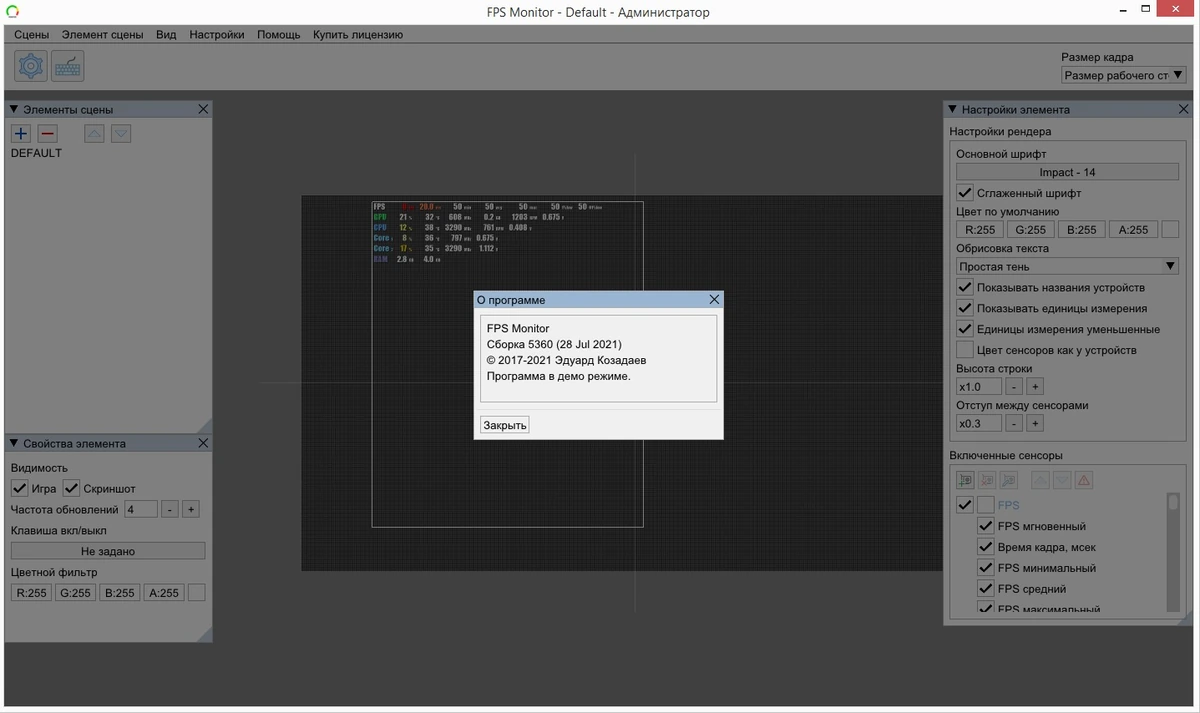Click the Закрыть button in About dialog
The height and width of the screenshot is (713, 1200).
(x=505, y=425)
